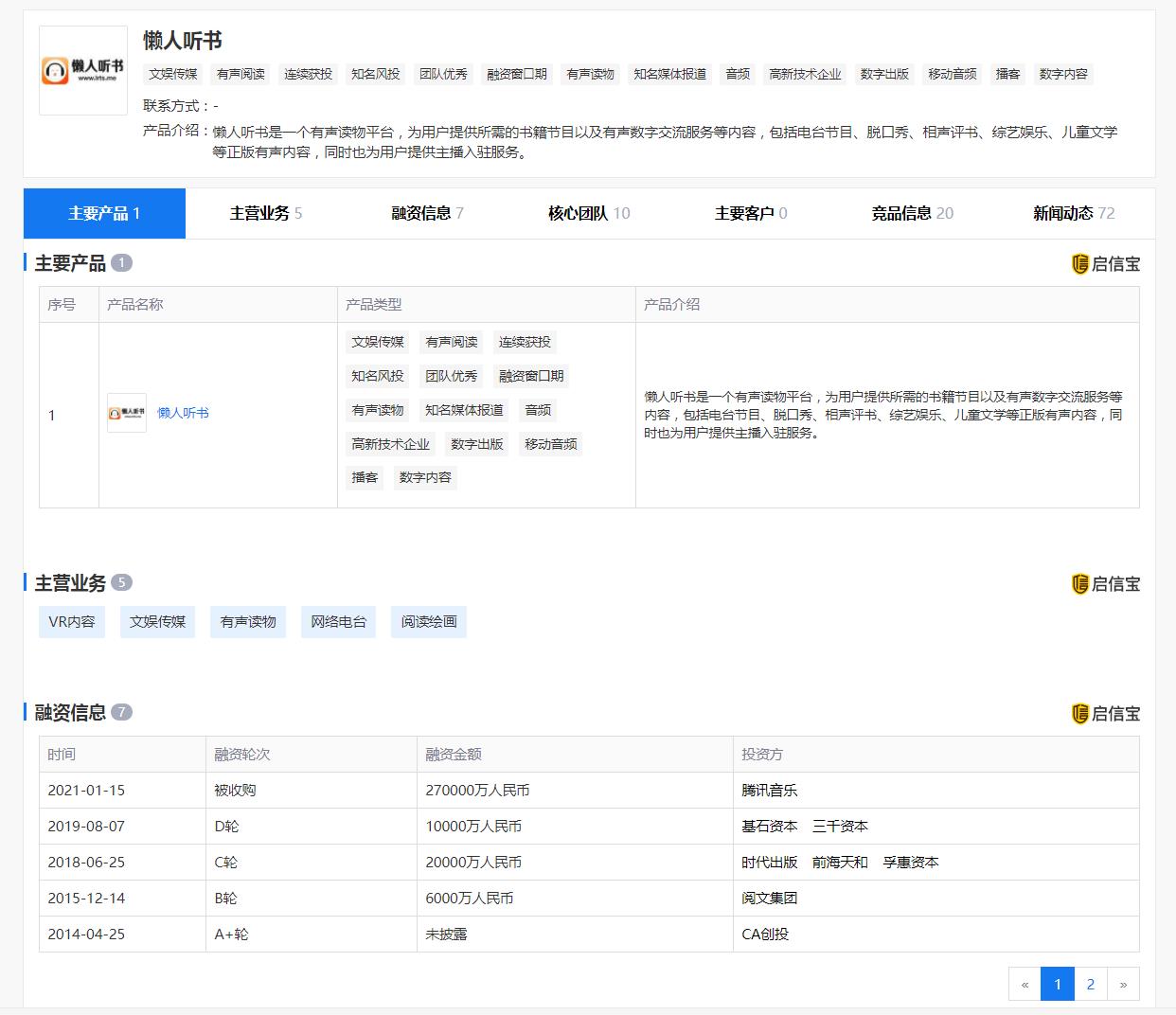The height and width of the screenshot is (1015, 1176).
Task: Click the 腾讯音乐 investor link
Action: click(769, 791)
